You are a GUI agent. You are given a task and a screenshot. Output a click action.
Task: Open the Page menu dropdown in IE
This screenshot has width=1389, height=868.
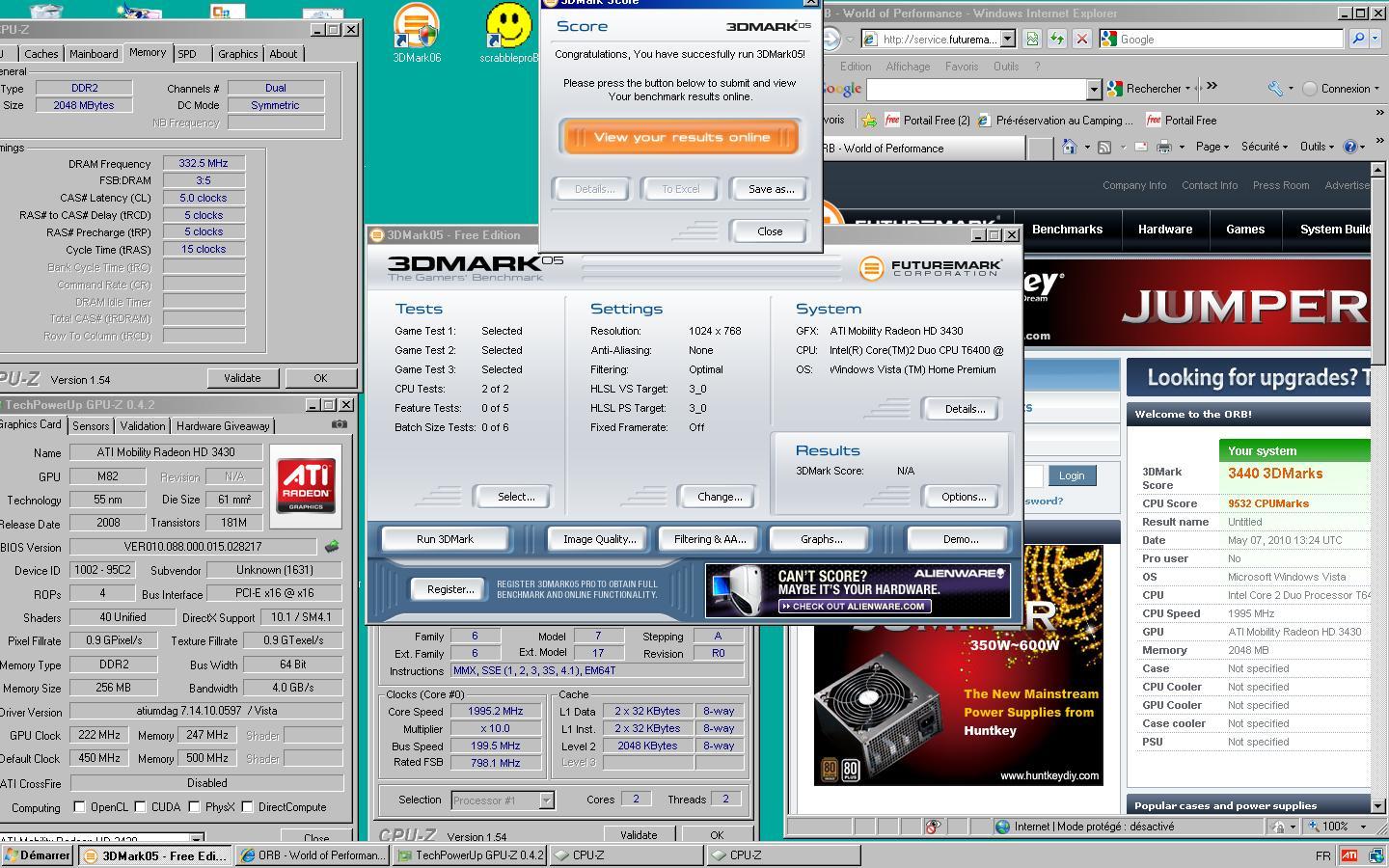coord(1212,147)
